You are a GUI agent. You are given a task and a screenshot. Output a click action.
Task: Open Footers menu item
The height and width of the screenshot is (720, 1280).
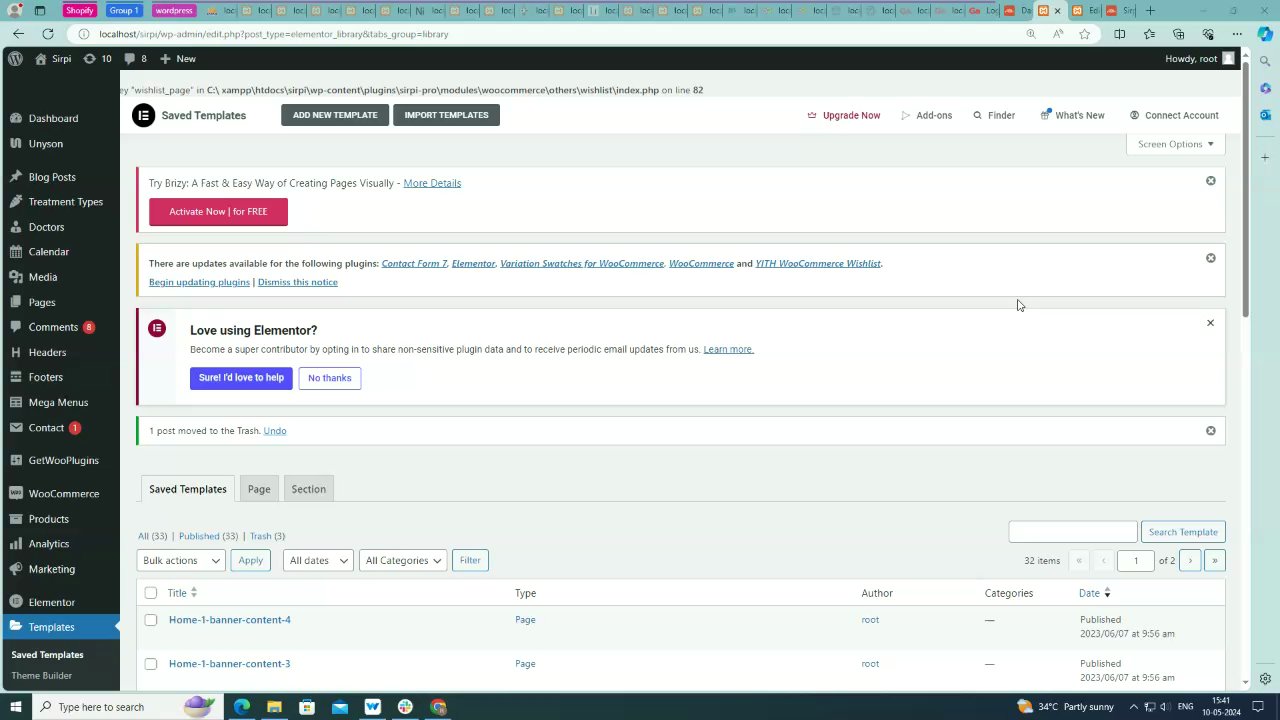coord(45,377)
